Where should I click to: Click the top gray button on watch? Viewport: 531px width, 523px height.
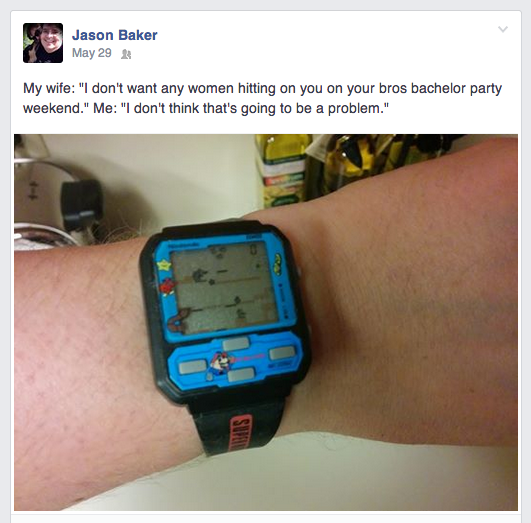(236, 344)
